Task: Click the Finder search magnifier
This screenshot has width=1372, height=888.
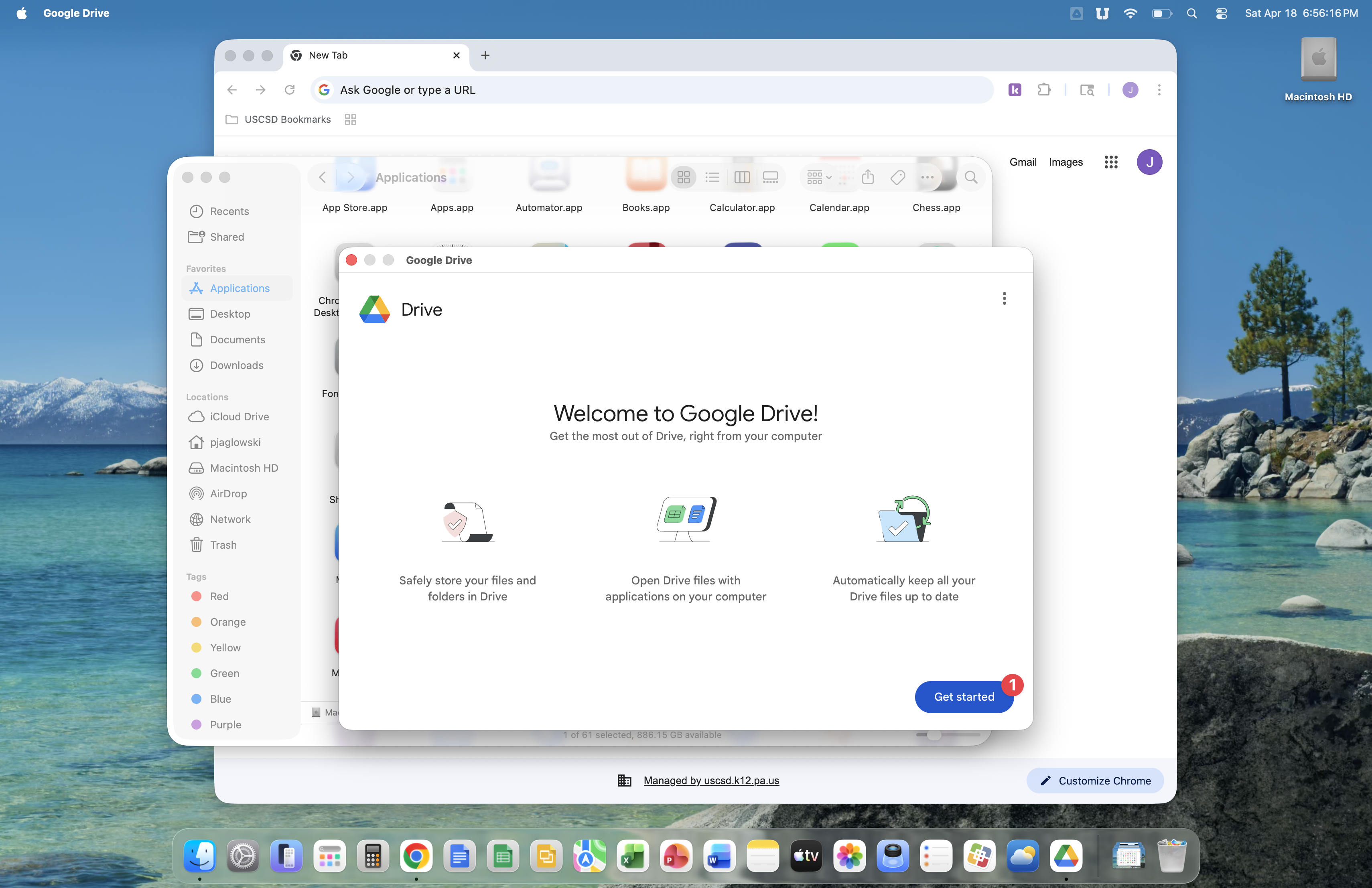Action: point(971,178)
